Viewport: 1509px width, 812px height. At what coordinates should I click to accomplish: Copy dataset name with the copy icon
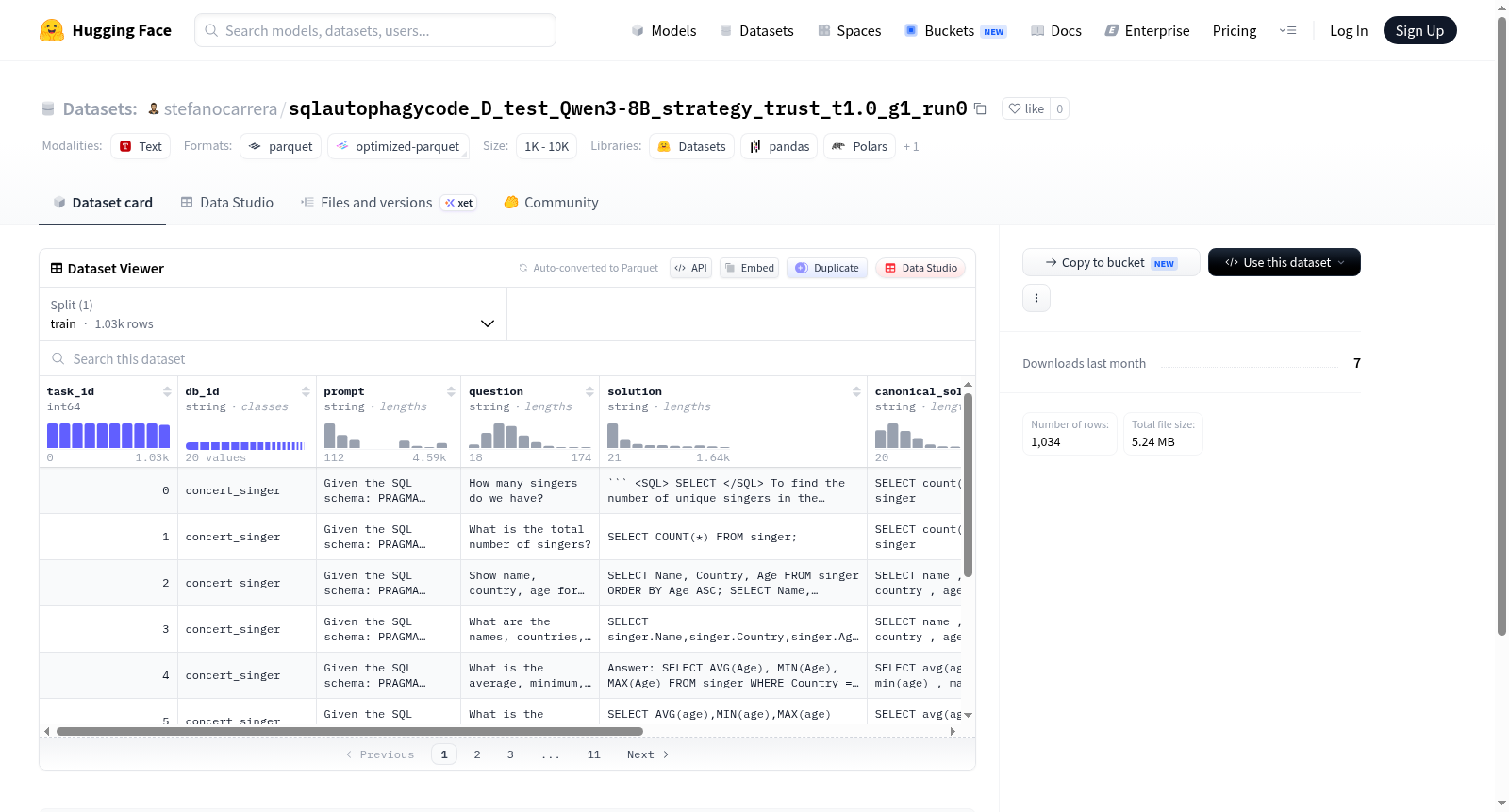tap(980, 108)
